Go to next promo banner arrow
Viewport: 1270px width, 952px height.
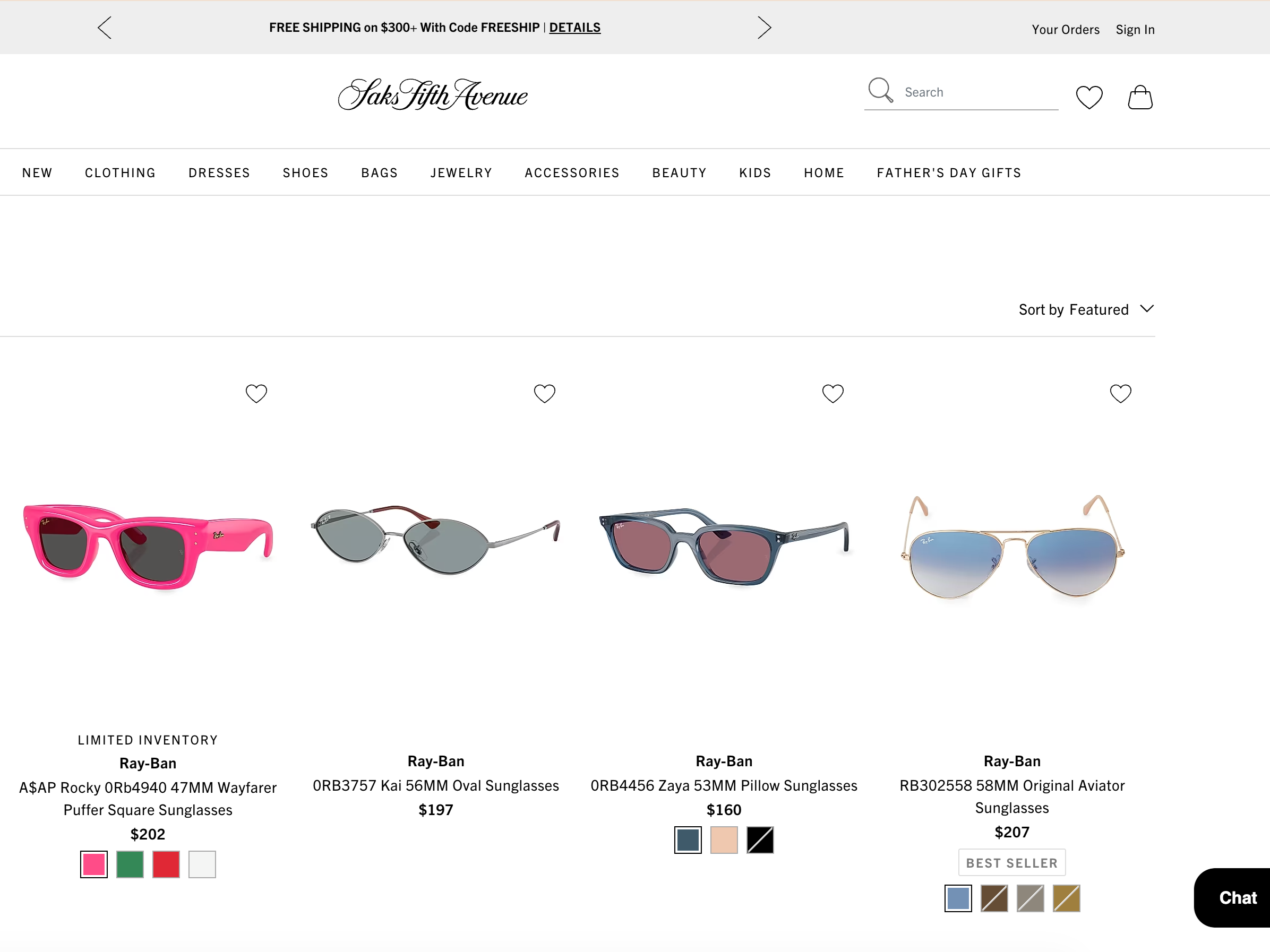(764, 28)
